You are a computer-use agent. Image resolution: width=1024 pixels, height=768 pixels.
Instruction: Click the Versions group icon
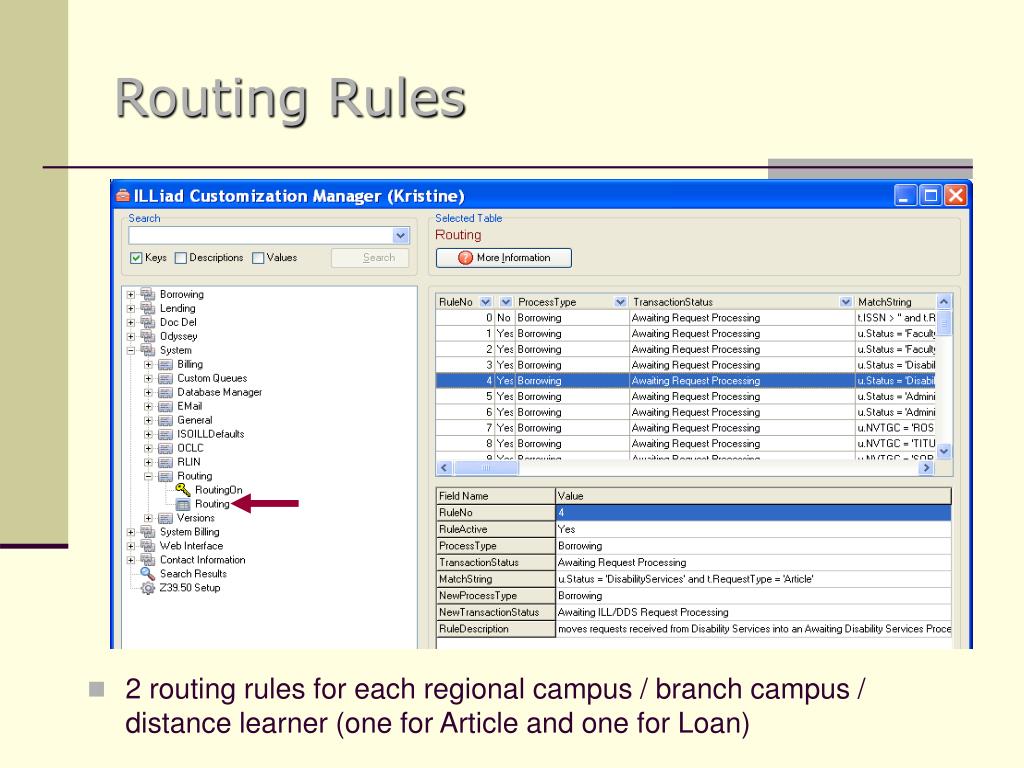point(166,518)
